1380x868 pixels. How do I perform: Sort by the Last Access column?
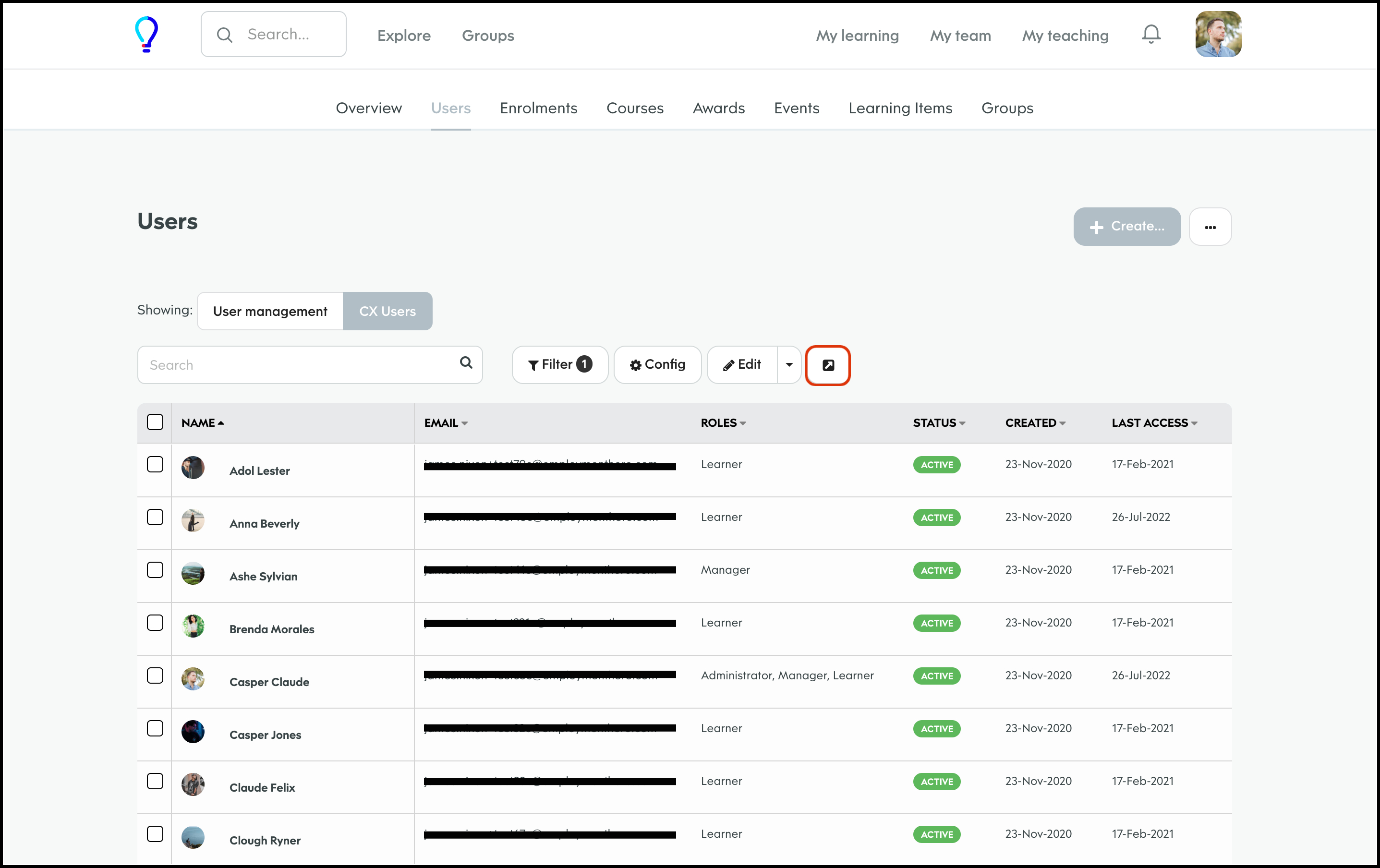[1154, 423]
